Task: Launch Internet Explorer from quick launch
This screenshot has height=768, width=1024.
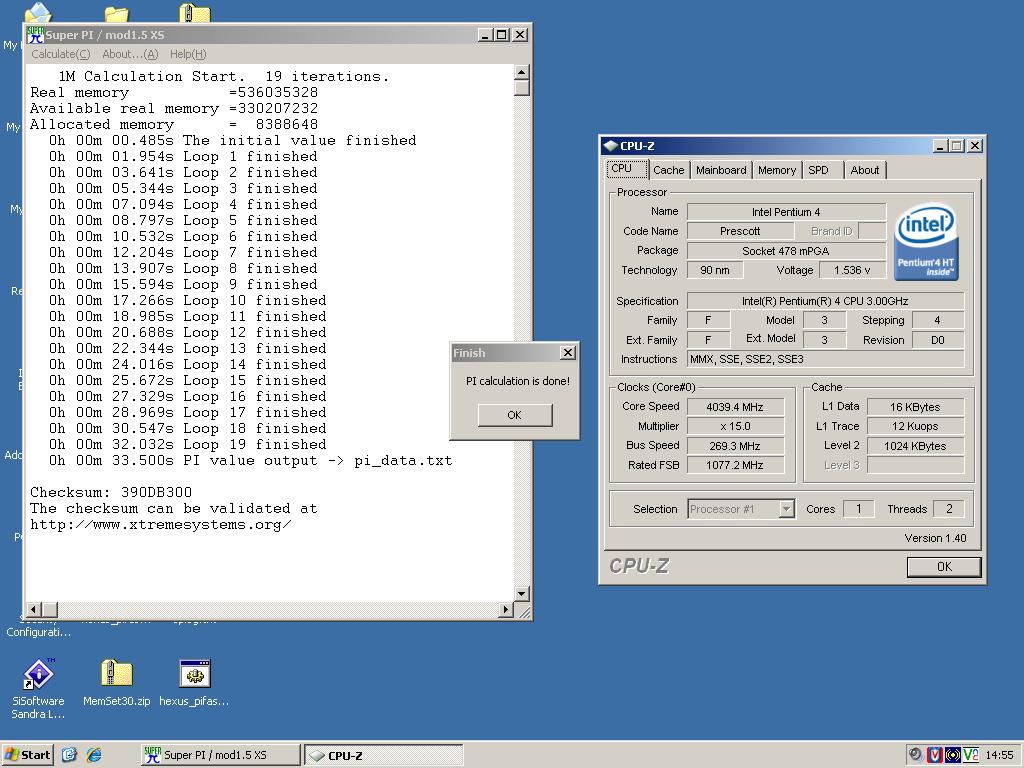Action: pos(94,755)
